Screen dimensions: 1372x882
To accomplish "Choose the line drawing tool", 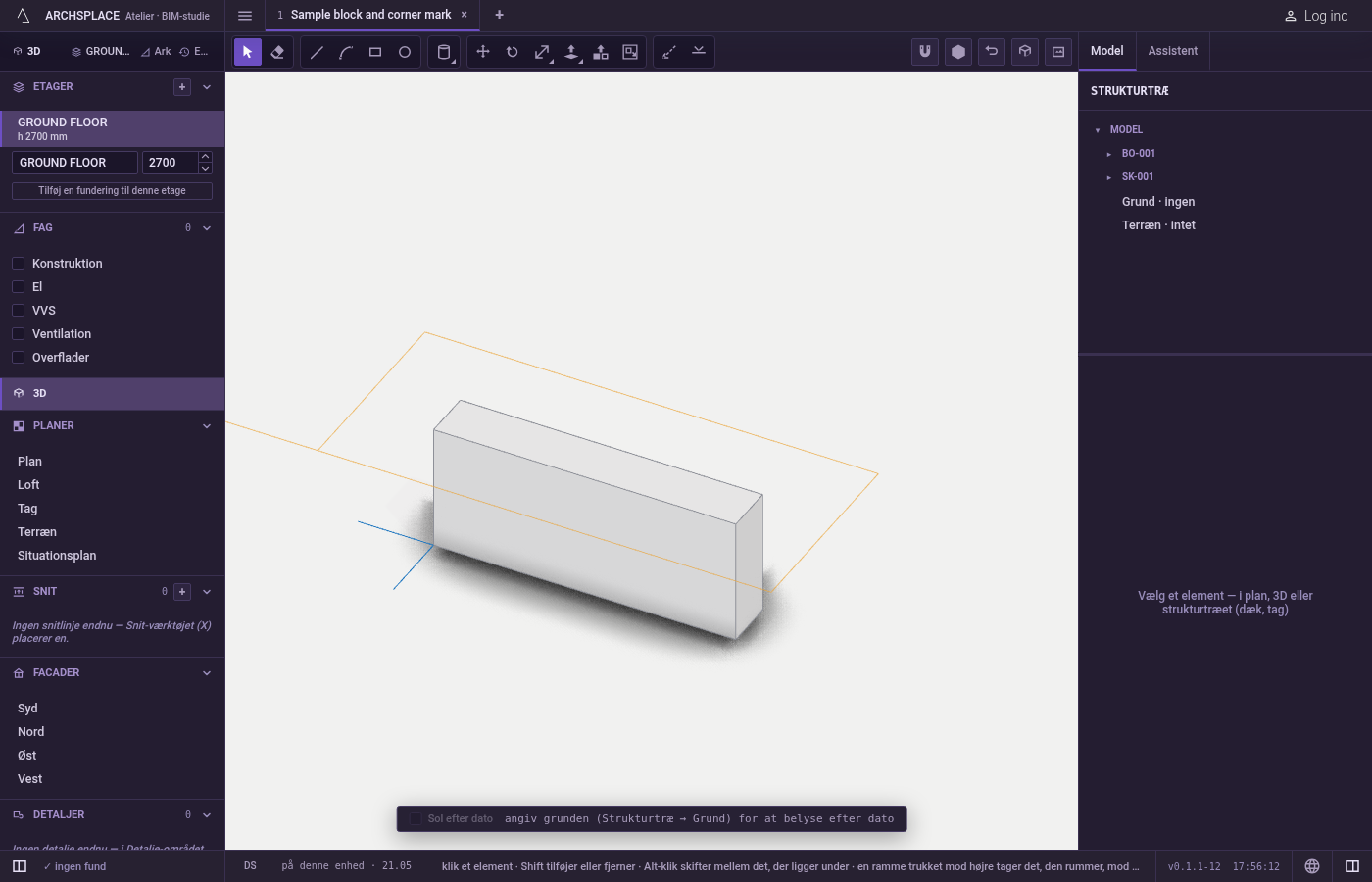I will tap(317, 52).
